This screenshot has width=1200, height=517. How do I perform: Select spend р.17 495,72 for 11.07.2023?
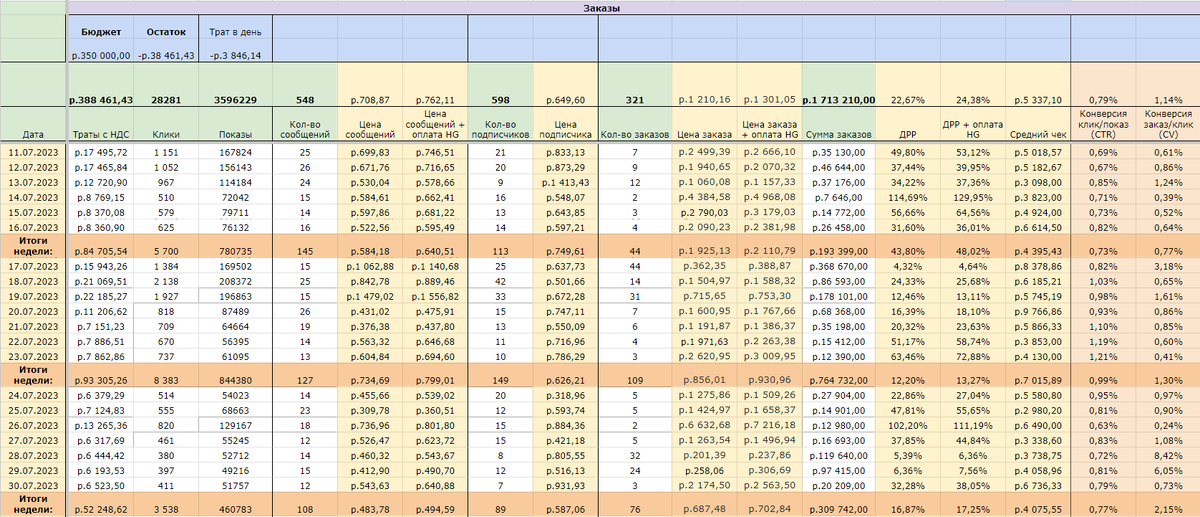tap(99, 151)
